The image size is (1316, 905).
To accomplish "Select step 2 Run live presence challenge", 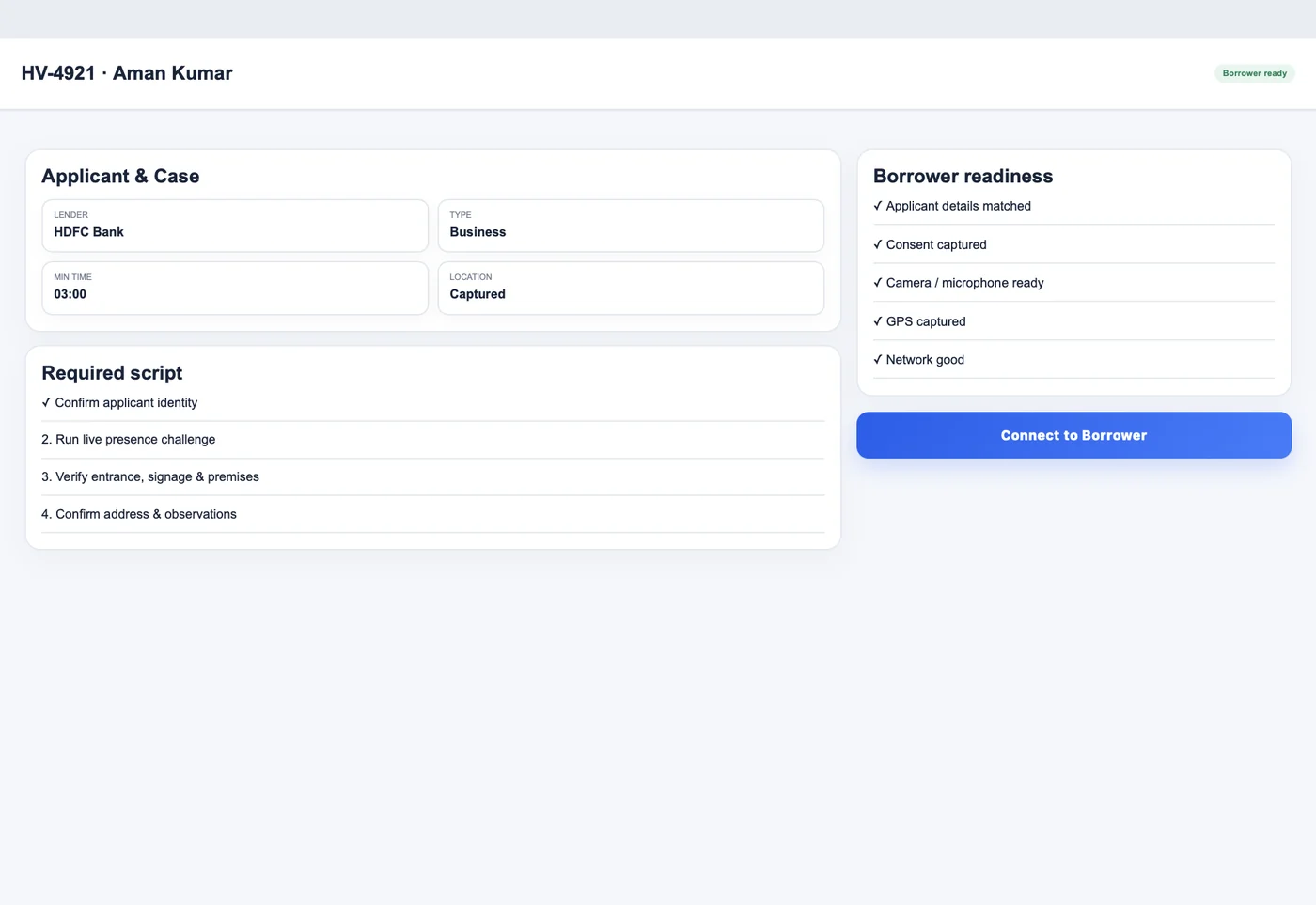I will 432,440.
